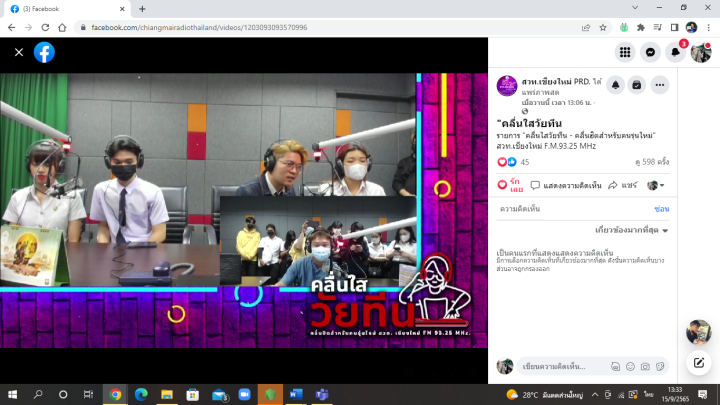
Task: Open Chrome extensions puzzle icon
Action: pos(641,28)
